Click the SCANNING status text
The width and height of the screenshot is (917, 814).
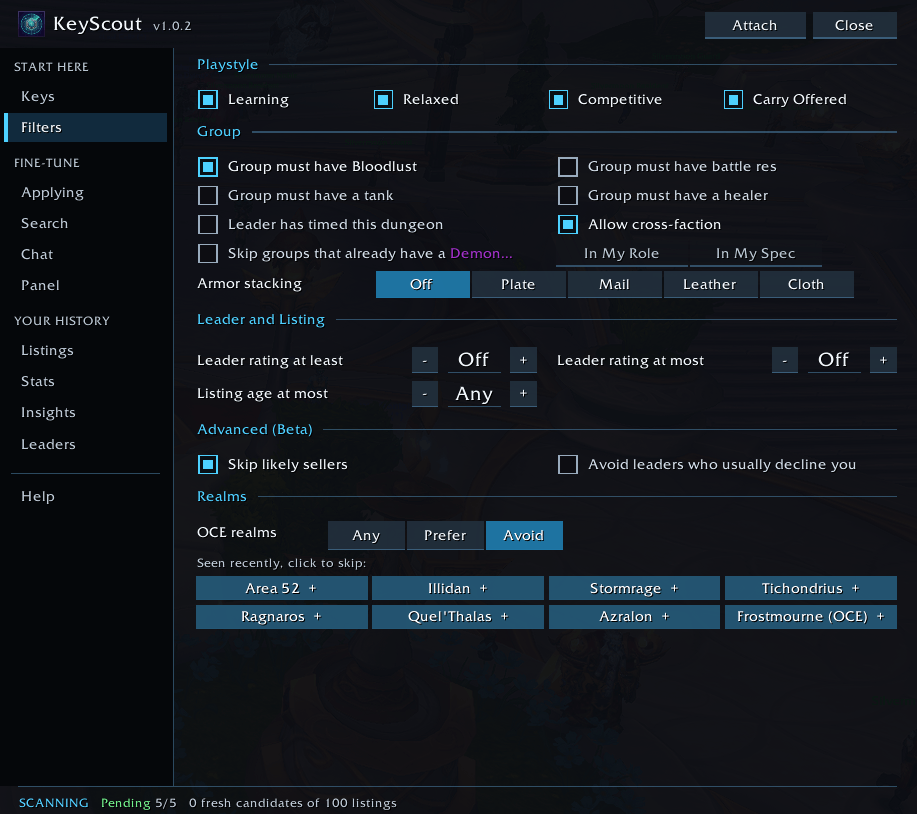[x=53, y=803]
